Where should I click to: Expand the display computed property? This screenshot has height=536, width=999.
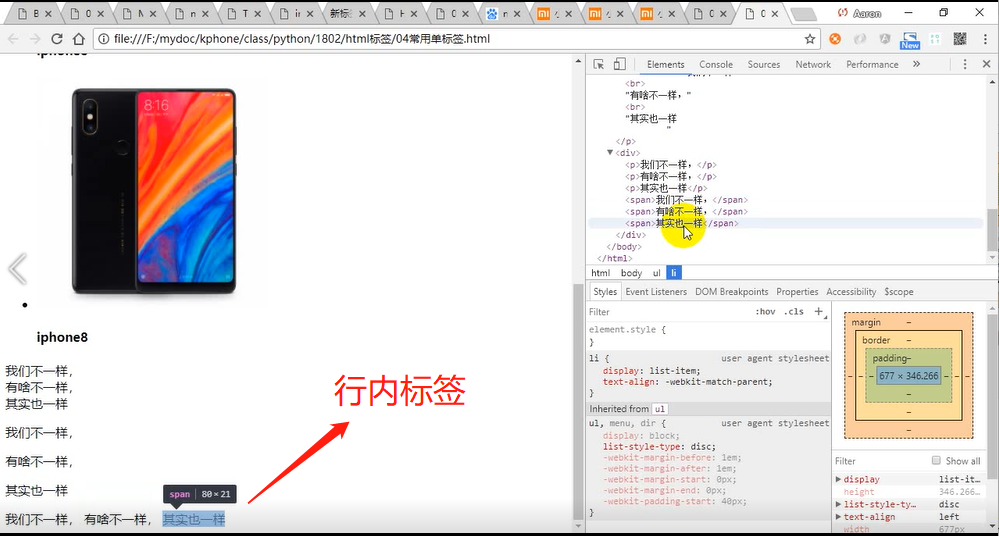click(x=838, y=479)
